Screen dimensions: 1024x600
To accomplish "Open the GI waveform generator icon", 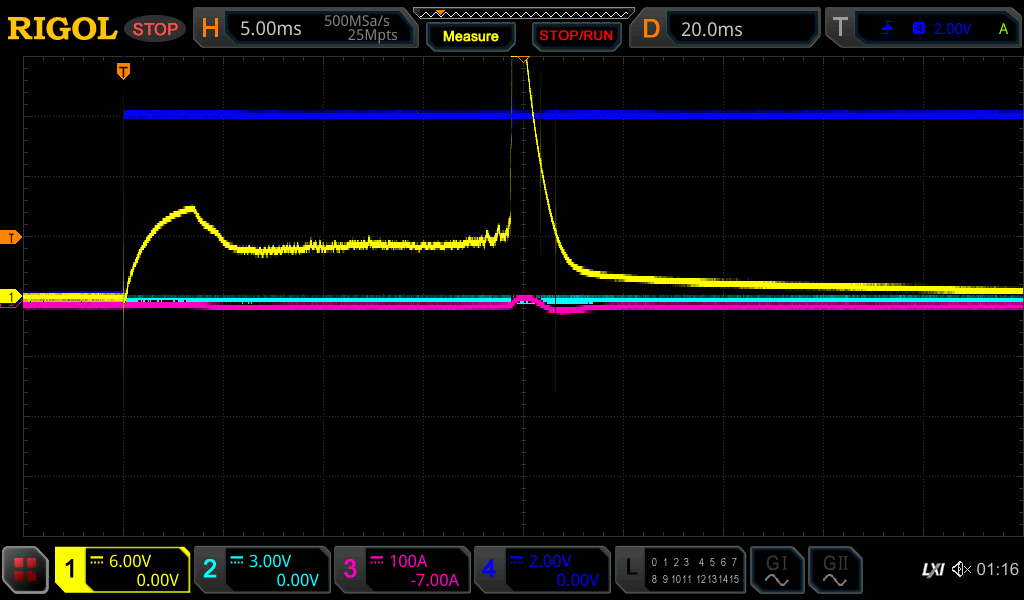I will click(776, 570).
